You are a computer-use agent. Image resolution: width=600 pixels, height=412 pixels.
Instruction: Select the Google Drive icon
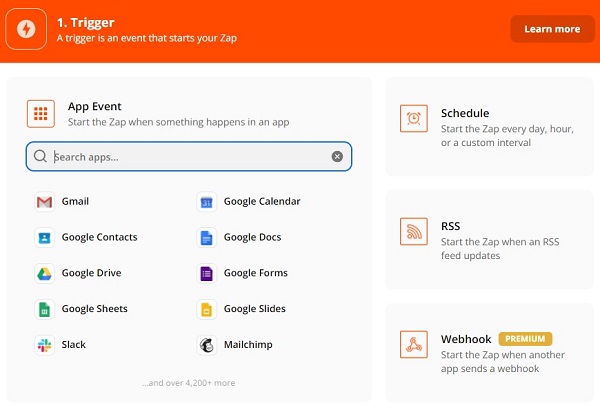click(44, 273)
